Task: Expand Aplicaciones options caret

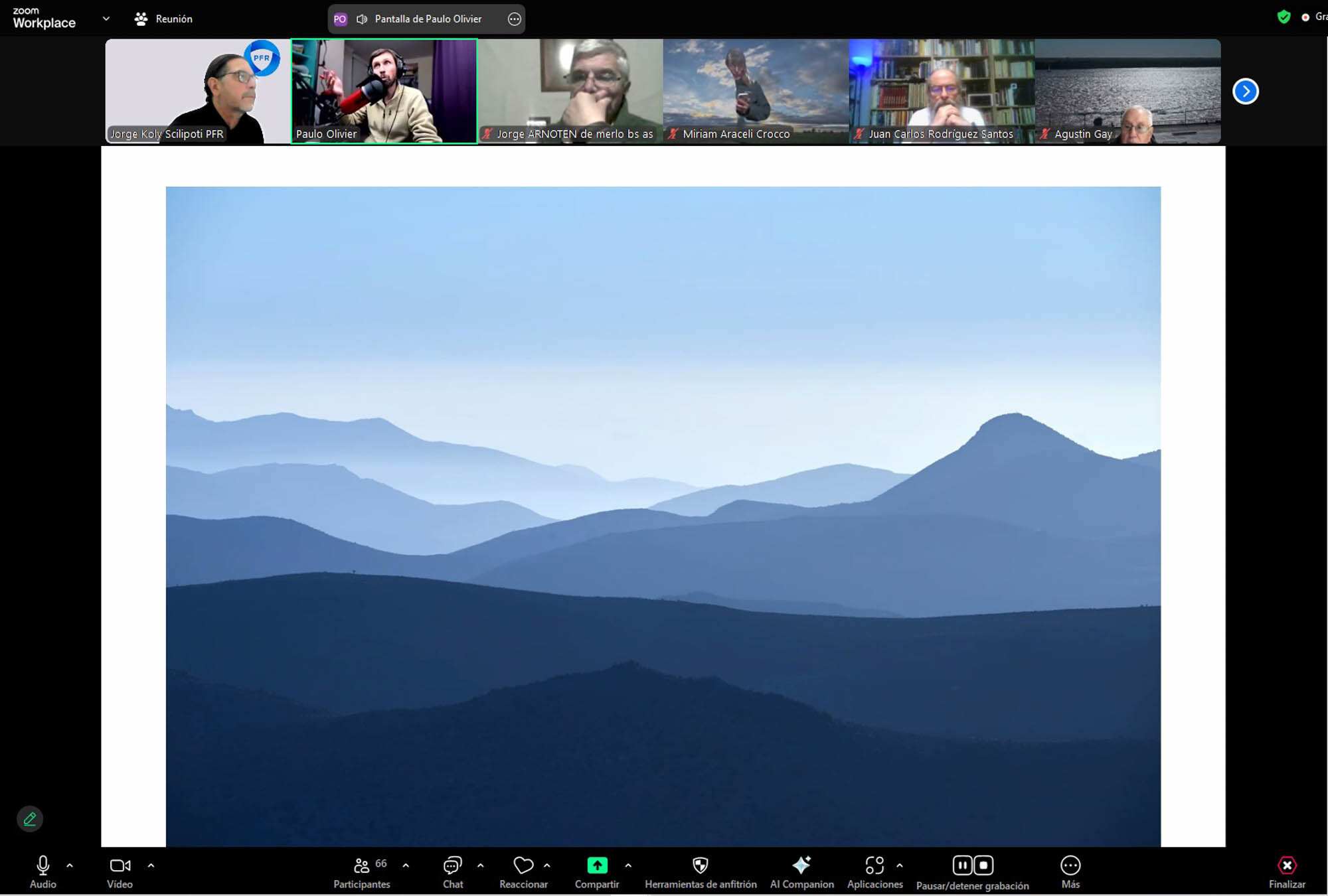Action: pyautogui.click(x=900, y=865)
